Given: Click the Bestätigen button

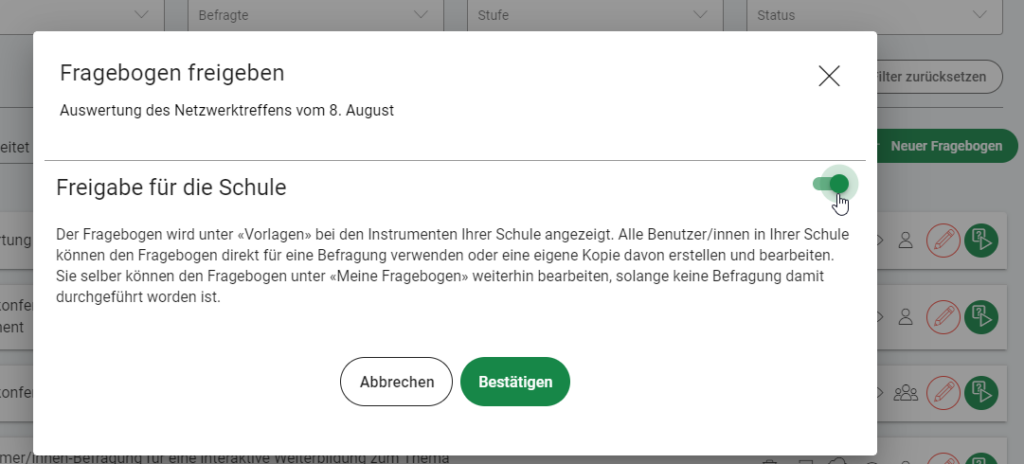Looking at the screenshot, I should pos(515,382).
